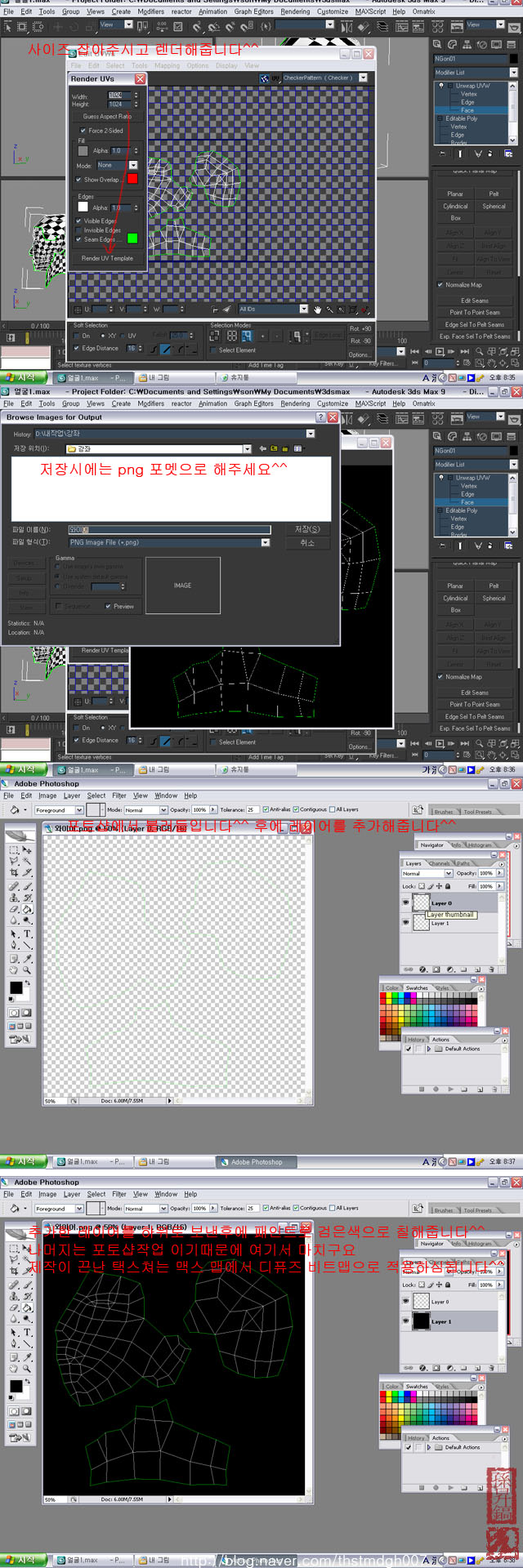Enable Invisible Edges checkbox in Render UVs dialog
The image size is (523, 1568).
tap(78, 230)
